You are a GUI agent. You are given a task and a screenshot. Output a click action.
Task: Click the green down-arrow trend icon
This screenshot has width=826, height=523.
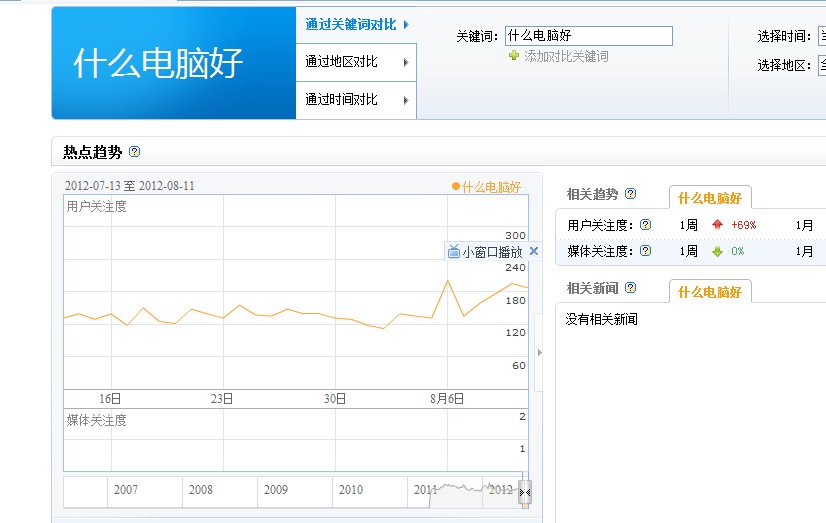[717, 251]
